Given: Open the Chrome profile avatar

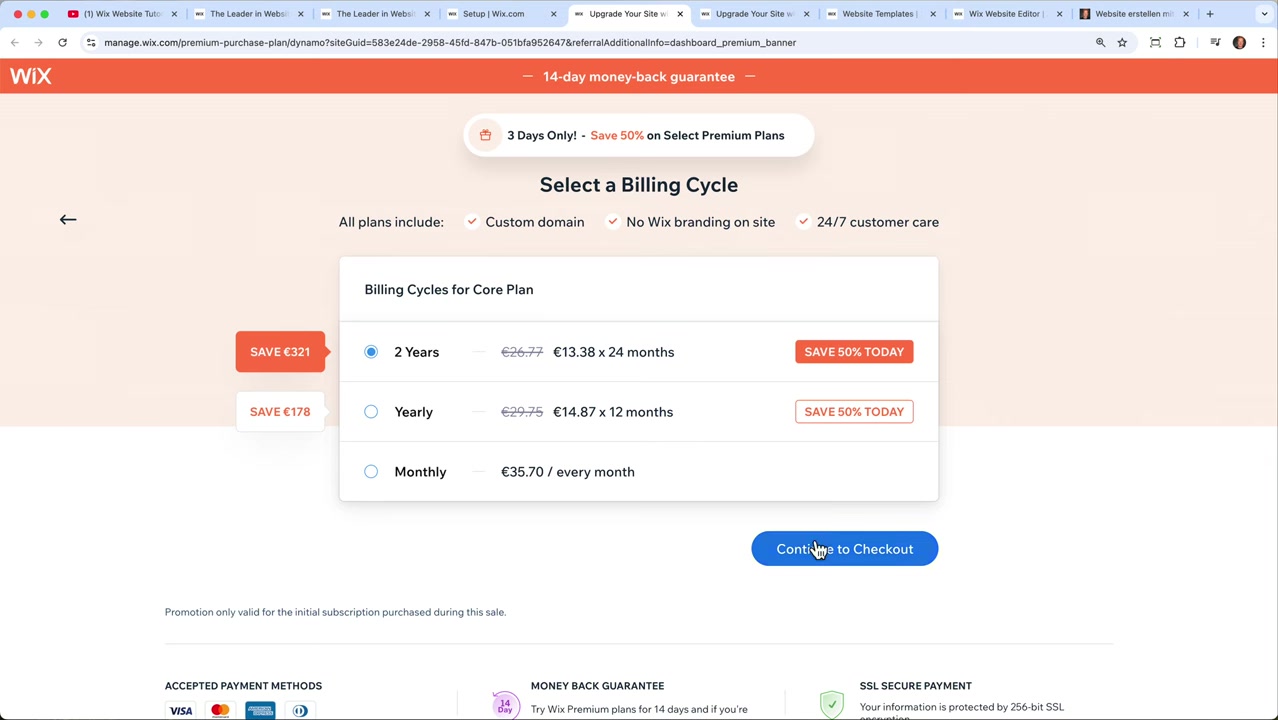Looking at the screenshot, I should [1239, 42].
